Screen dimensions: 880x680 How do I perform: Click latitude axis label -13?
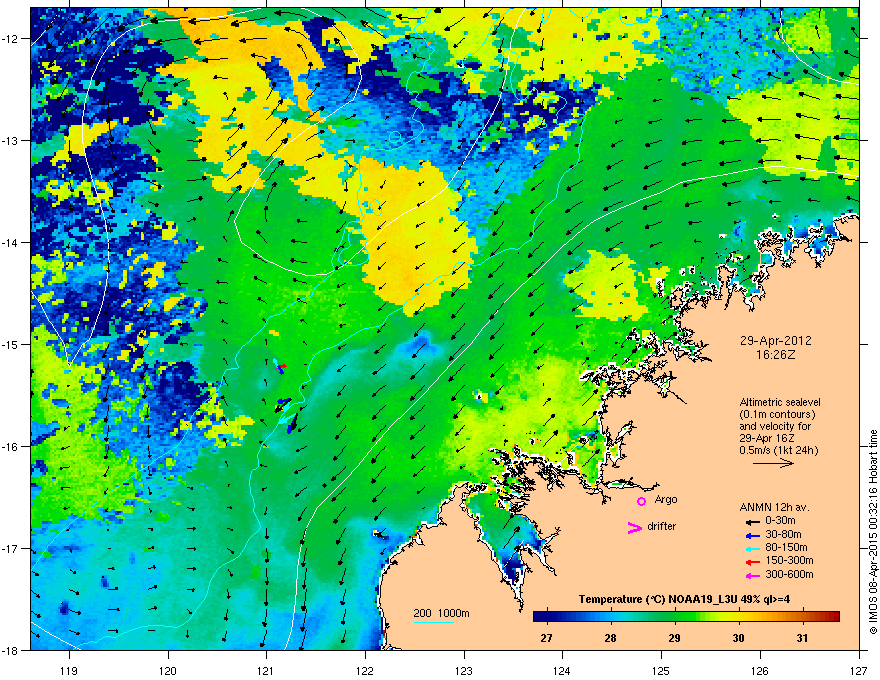pos(11,140)
